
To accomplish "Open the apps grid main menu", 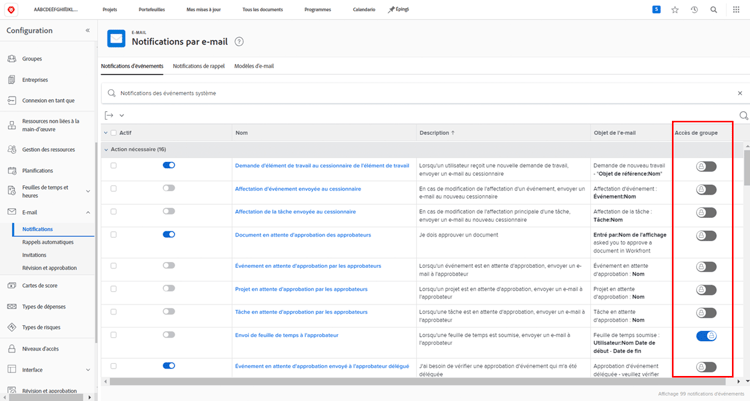I will click(737, 10).
